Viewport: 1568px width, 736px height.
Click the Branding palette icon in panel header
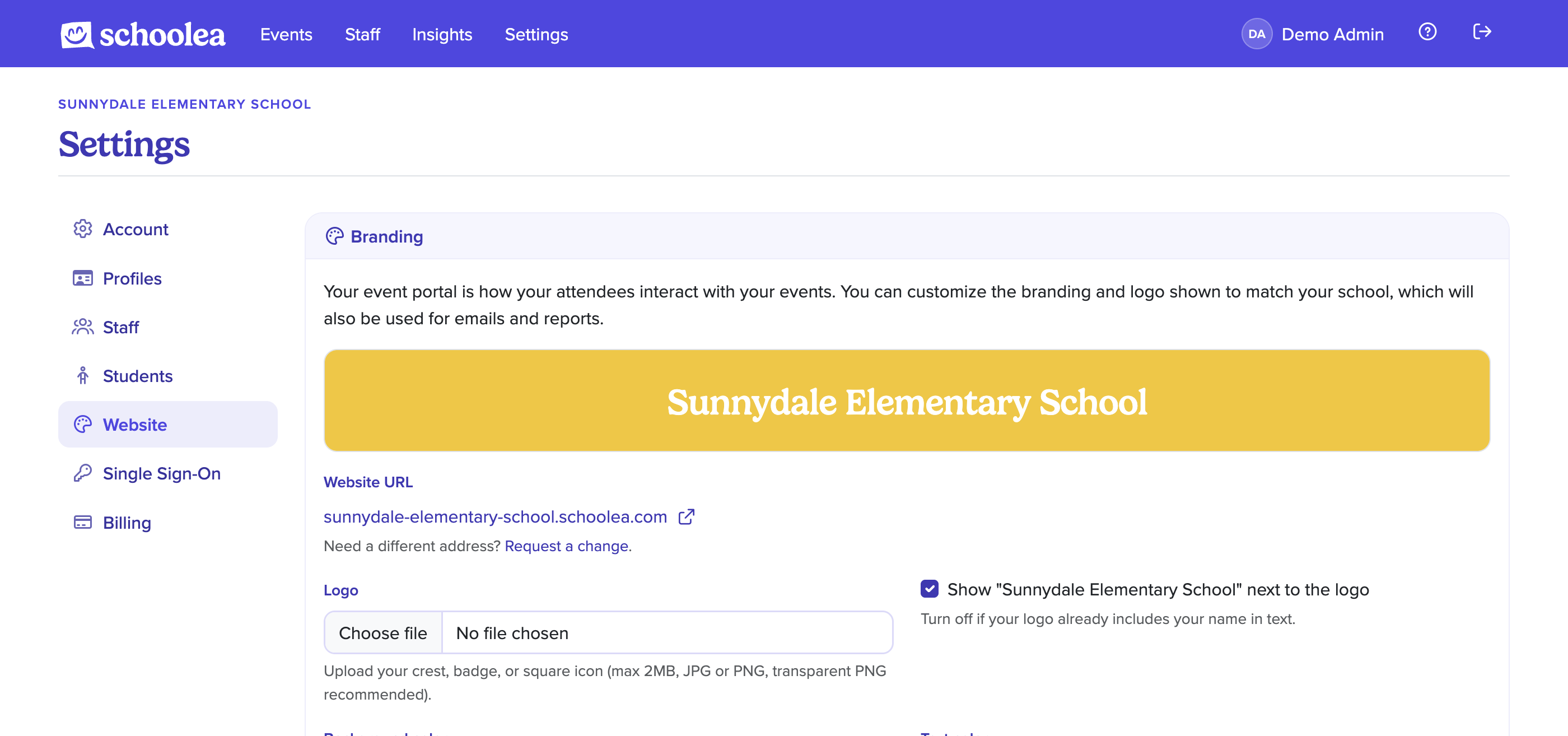[335, 236]
